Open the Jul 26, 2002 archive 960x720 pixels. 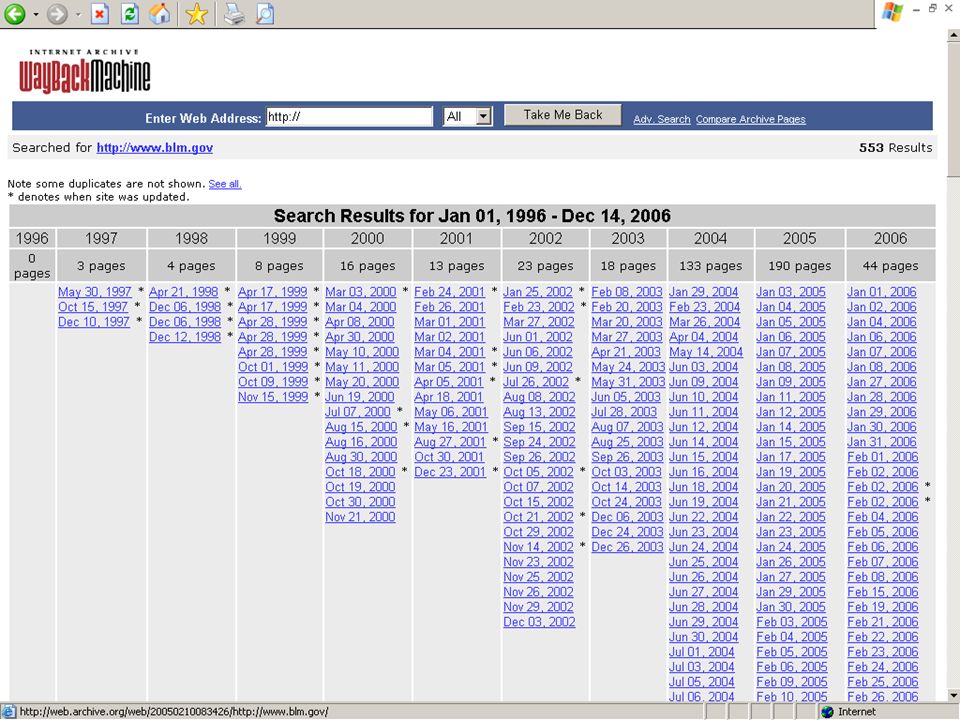click(536, 382)
